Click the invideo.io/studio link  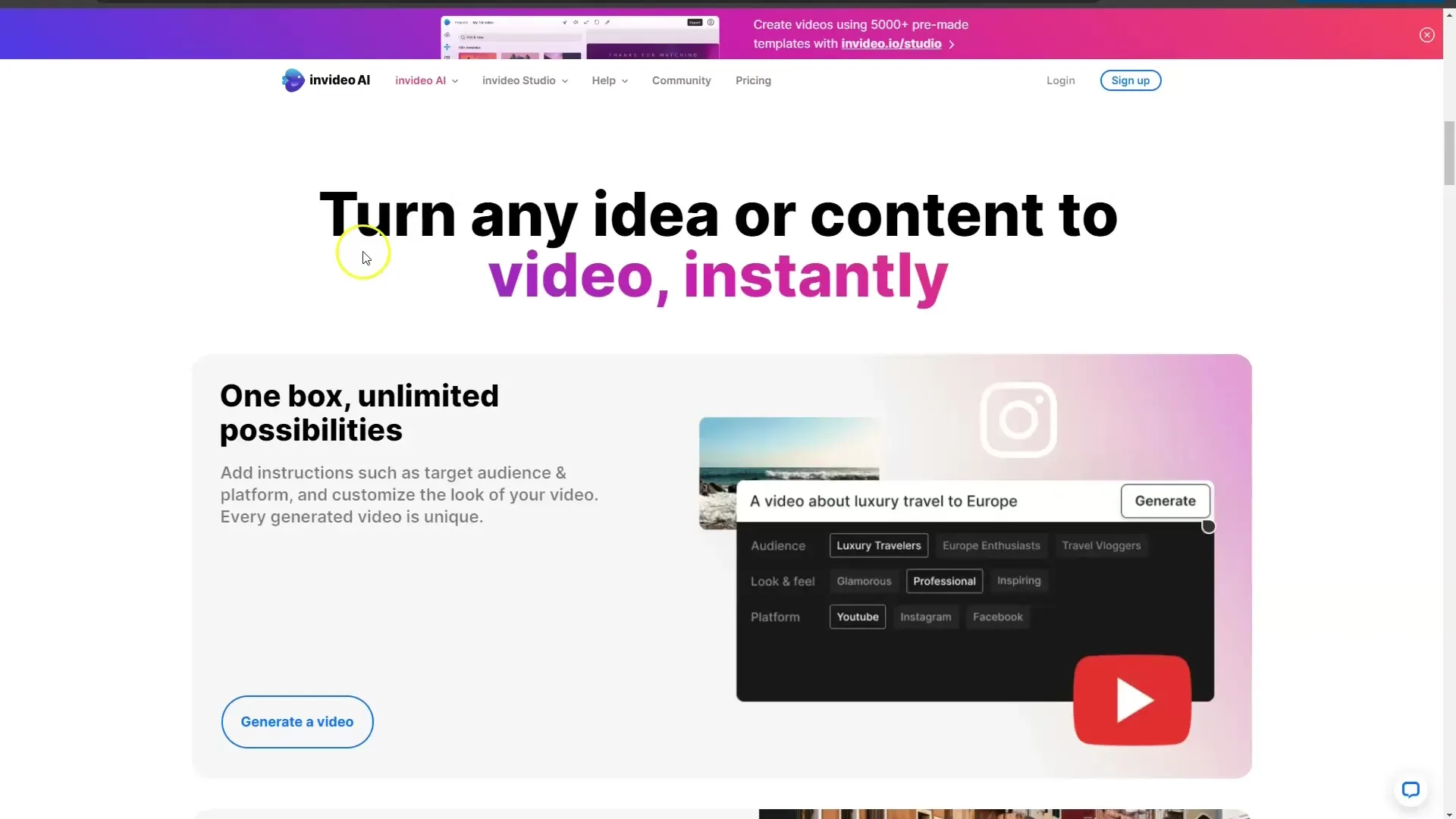point(891,43)
